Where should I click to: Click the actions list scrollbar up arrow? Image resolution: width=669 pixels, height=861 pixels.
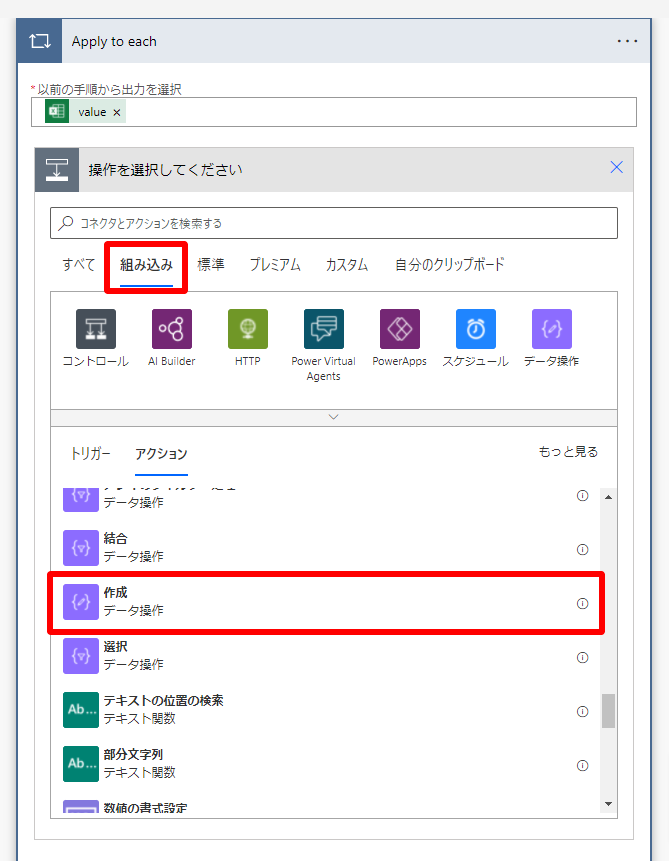pos(608,497)
